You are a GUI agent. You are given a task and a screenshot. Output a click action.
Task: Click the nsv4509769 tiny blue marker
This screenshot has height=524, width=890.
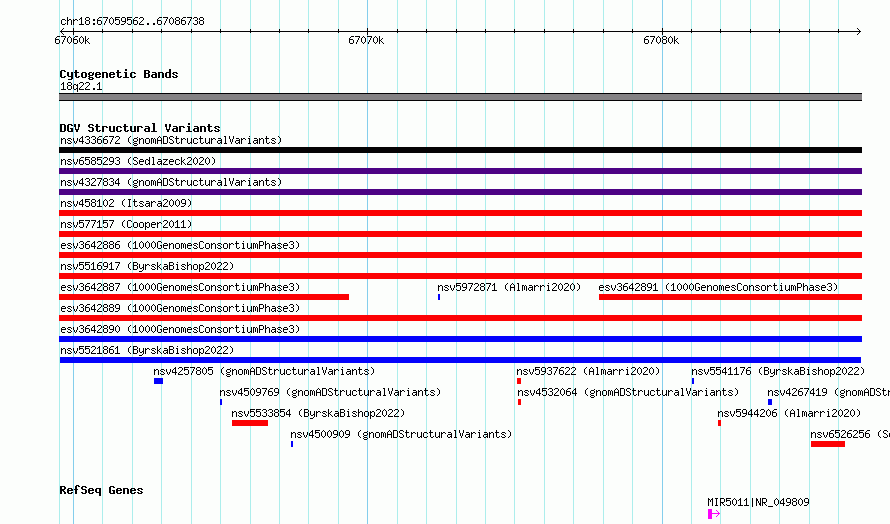221,402
